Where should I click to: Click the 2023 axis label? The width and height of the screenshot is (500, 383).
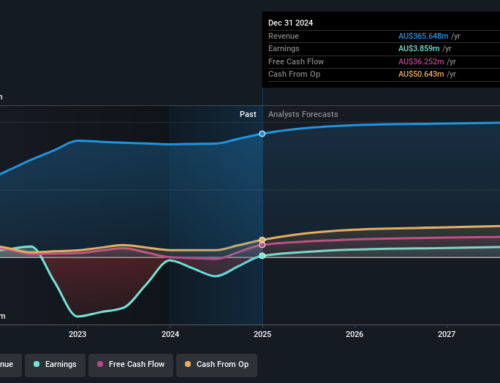(x=78, y=334)
